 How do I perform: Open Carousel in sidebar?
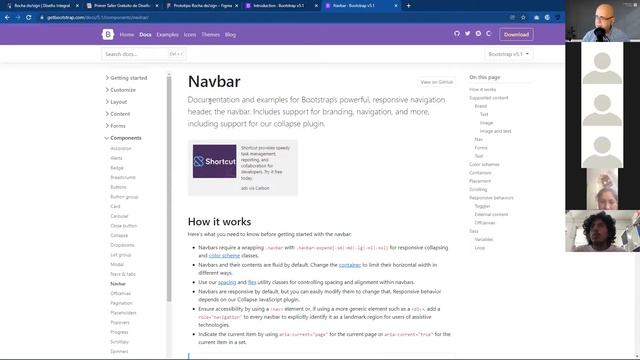pyautogui.click(x=119, y=216)
